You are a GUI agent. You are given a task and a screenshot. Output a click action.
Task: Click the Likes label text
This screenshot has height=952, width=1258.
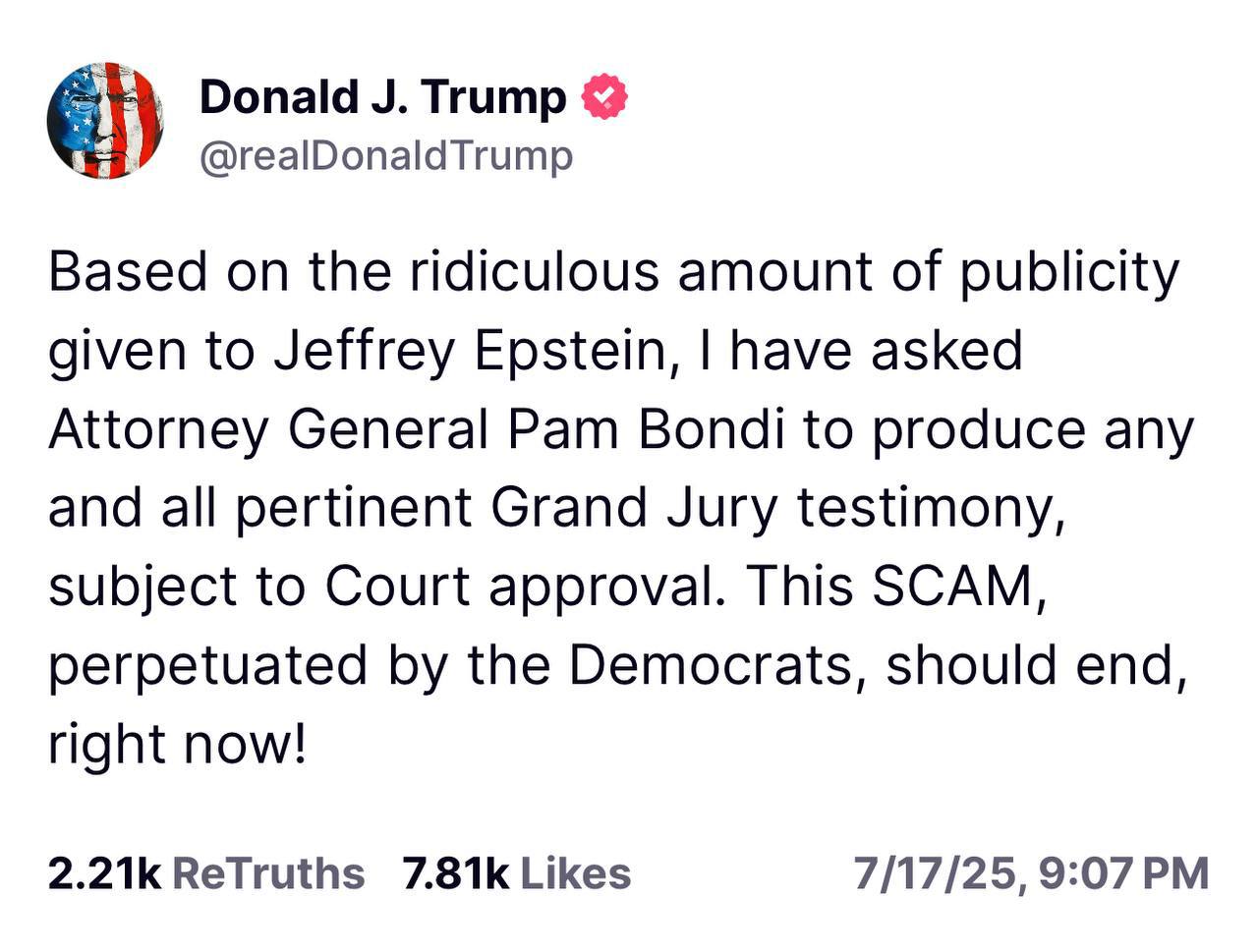coord(576,873)
